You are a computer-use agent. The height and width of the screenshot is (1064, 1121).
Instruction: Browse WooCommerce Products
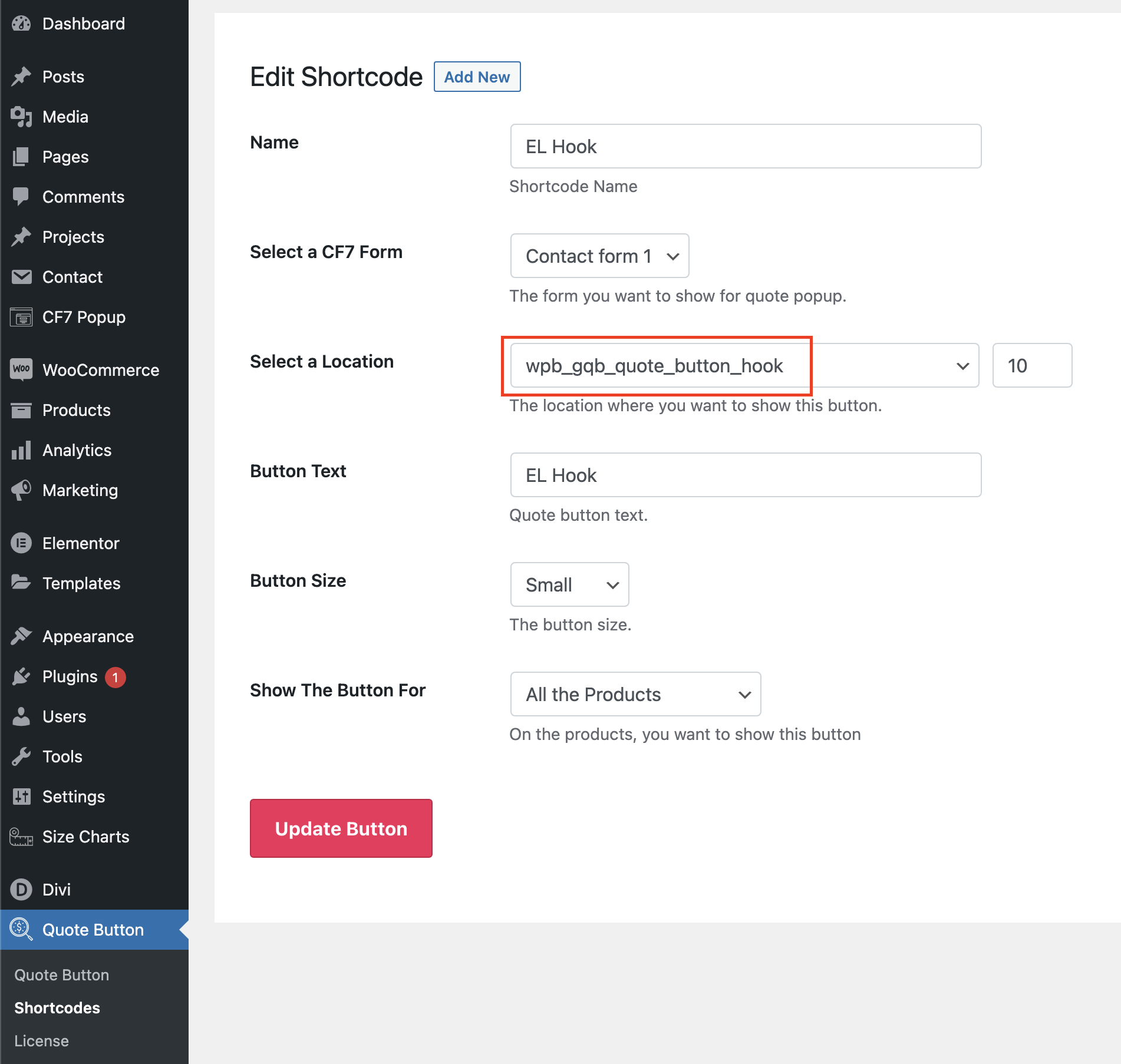click(75, 410)
